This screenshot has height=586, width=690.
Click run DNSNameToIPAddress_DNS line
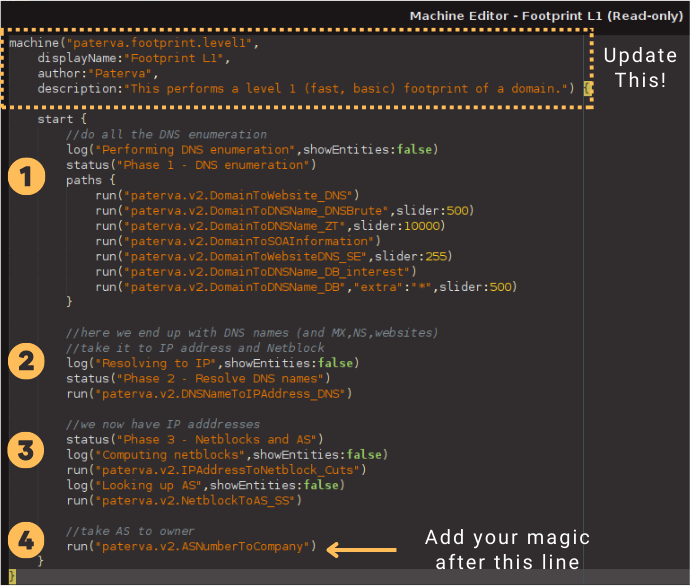(209, 394)
